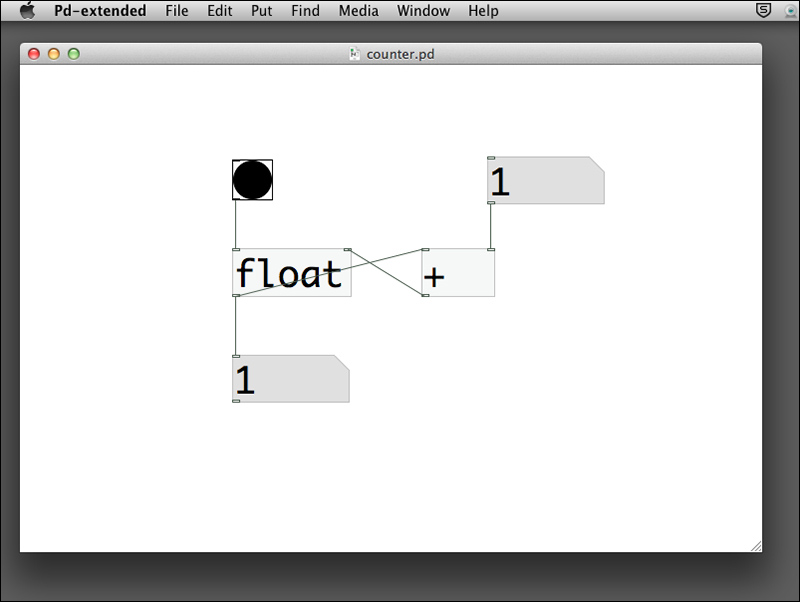
Task: Click the float object's right inlet
Action: click(347, 249)
